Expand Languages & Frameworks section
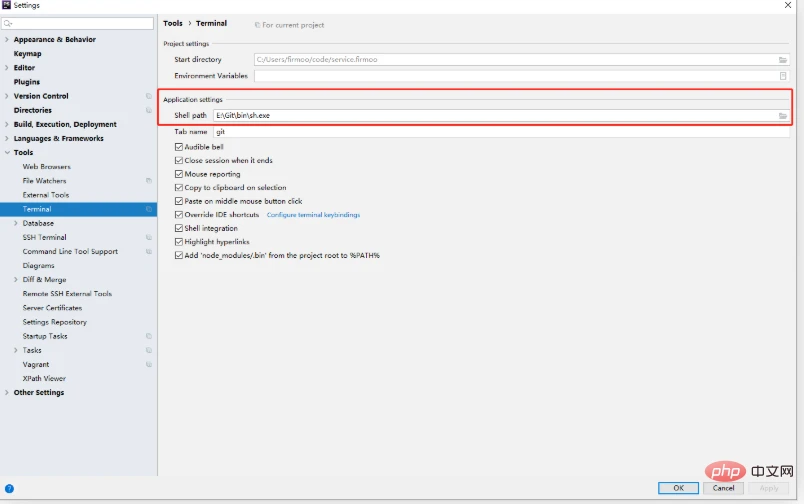804x504 pixels. (6, 139)
